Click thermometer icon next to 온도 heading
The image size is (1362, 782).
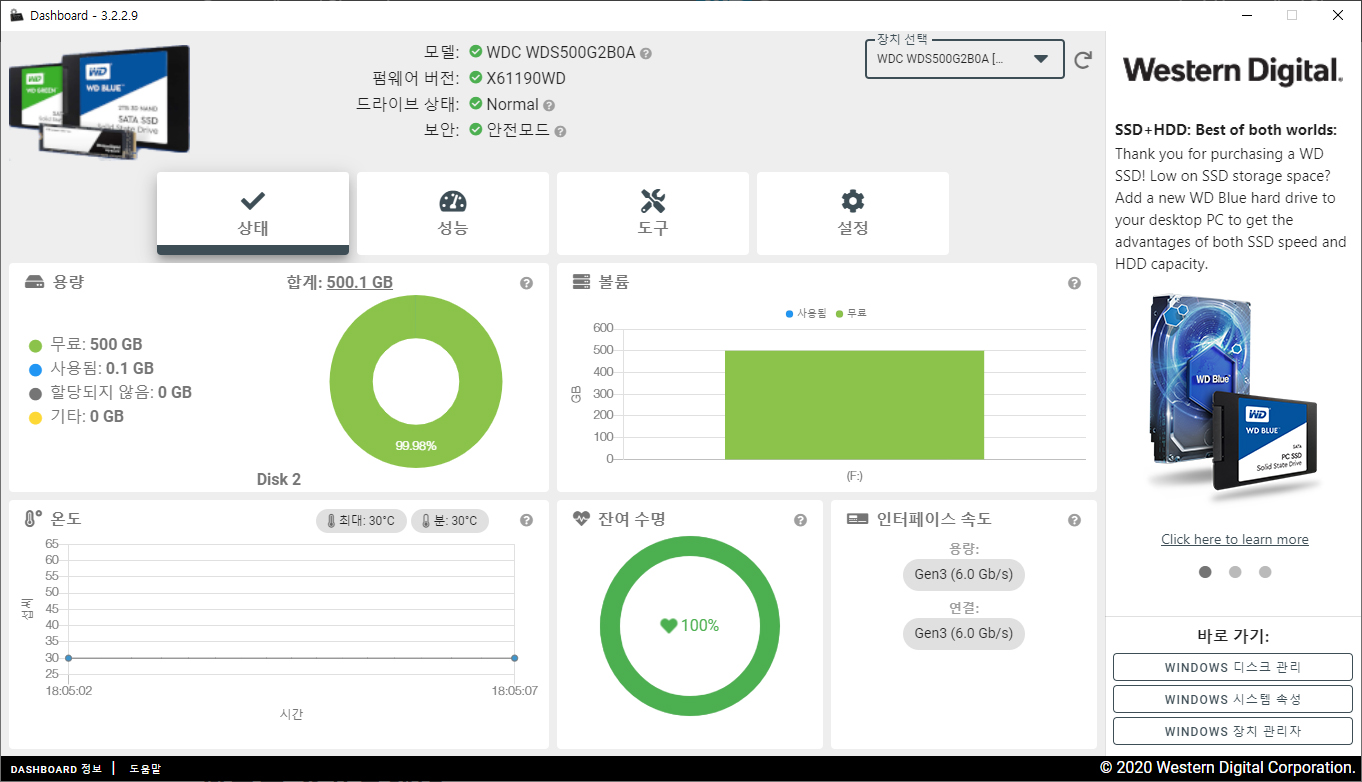33,519
